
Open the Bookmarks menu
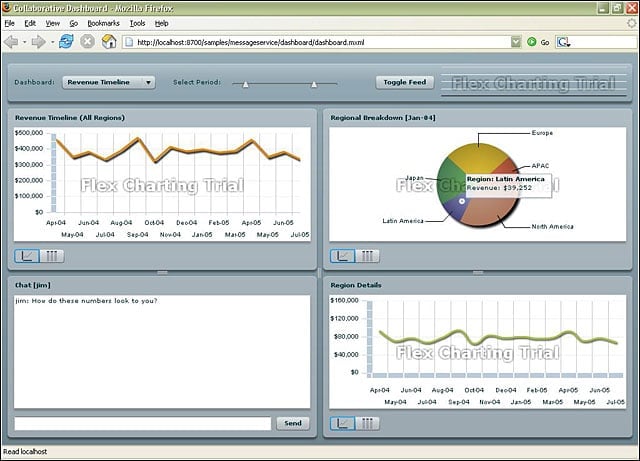[x=104, y=23]
